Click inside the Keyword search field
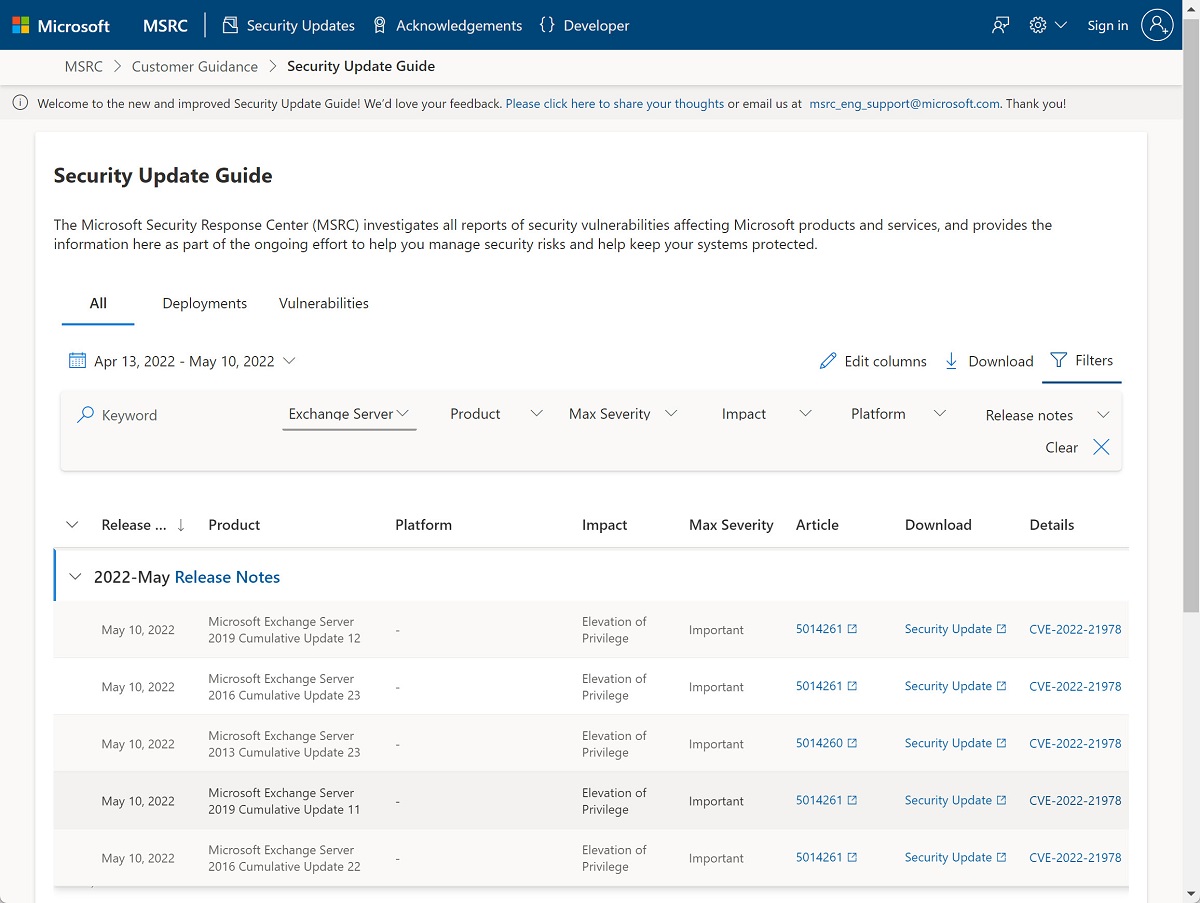1200x903 pixels. (x=140, y=414)
